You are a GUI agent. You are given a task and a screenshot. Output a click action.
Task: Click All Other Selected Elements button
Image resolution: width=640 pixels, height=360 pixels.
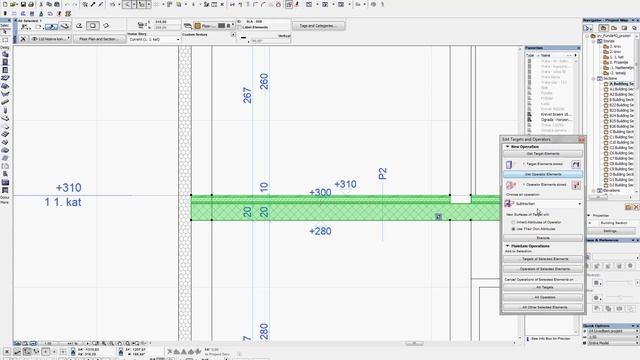(x=543, y=307)
